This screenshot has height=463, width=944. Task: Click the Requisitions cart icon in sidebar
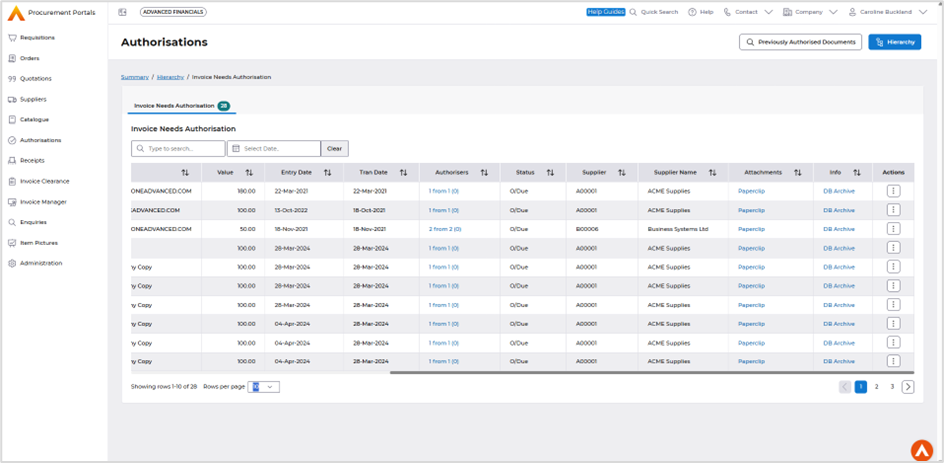pos(12,38)
